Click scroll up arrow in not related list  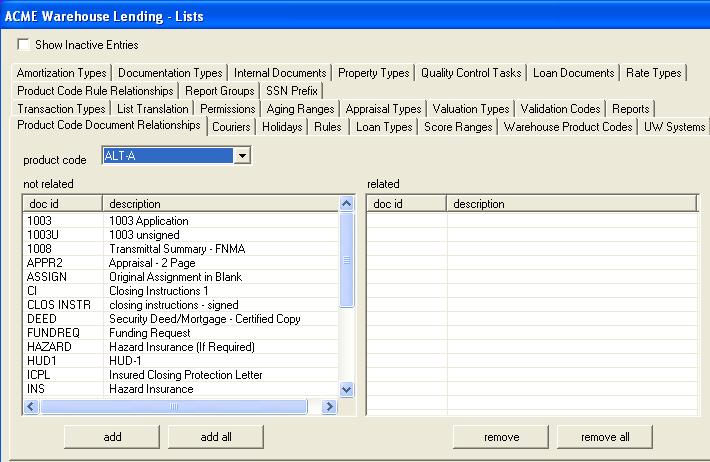point(346,204)
